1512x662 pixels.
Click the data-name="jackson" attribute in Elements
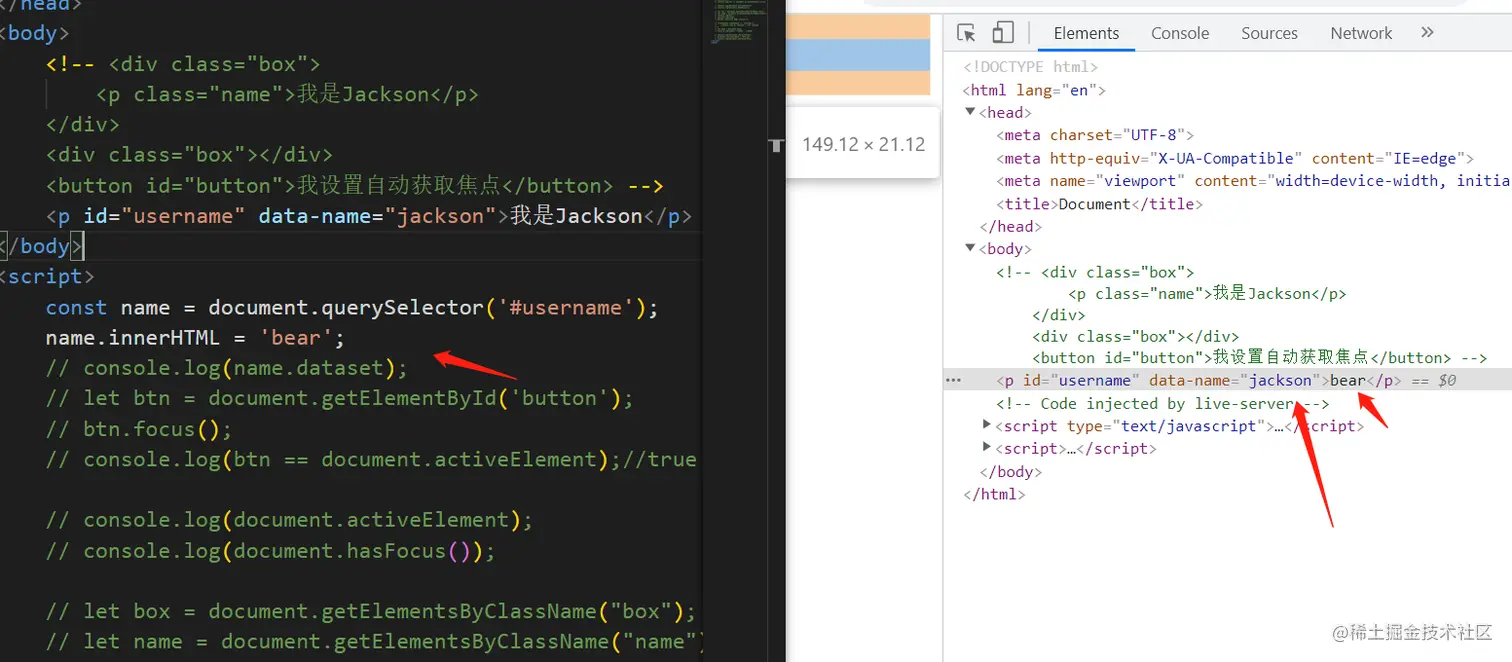coord(1234,380)
